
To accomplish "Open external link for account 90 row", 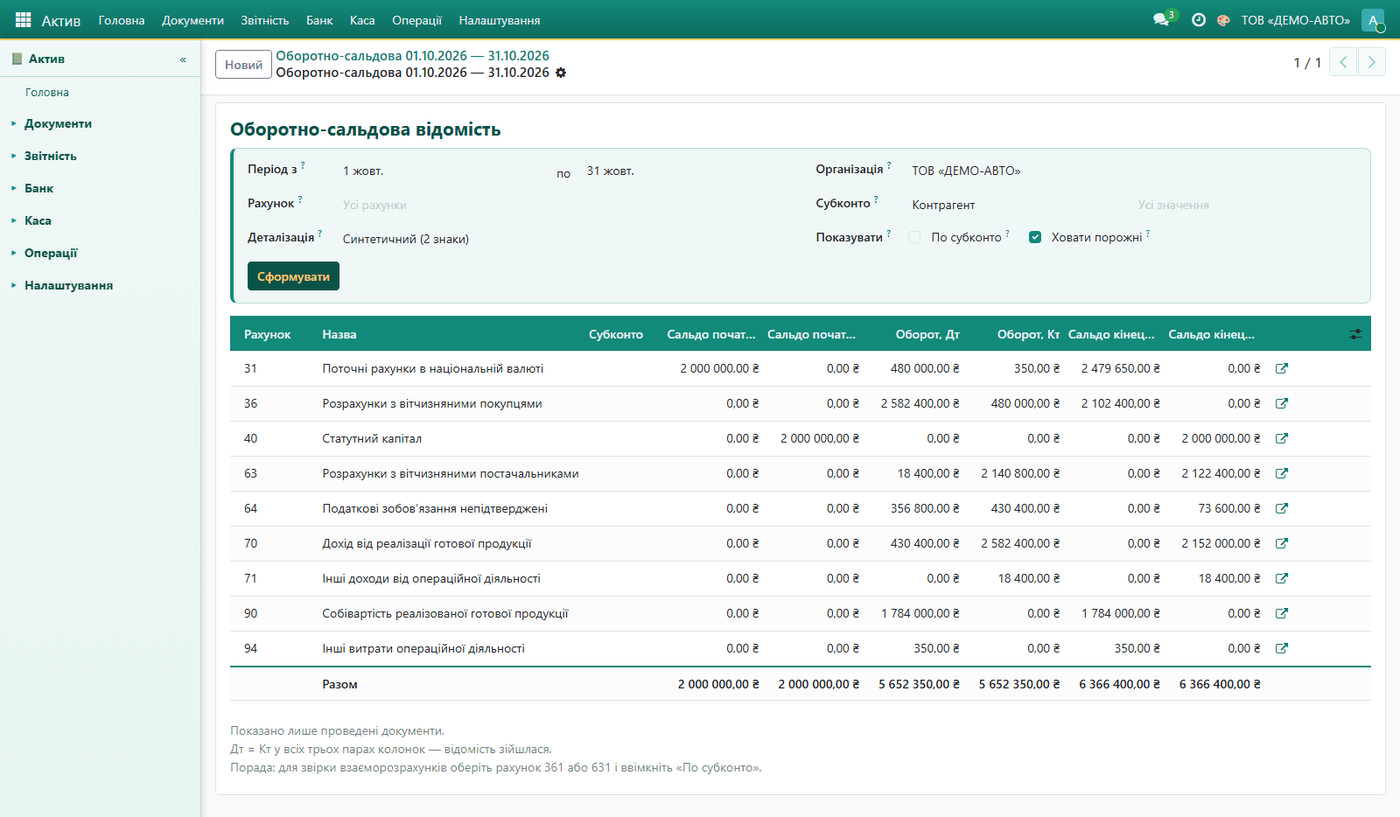I will click(x=1282, y=614).
